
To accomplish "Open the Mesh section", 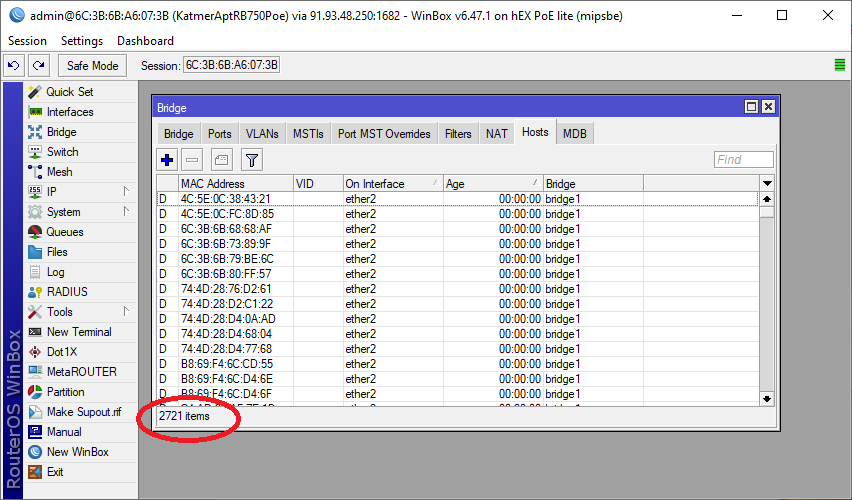I will coord(80,172).
